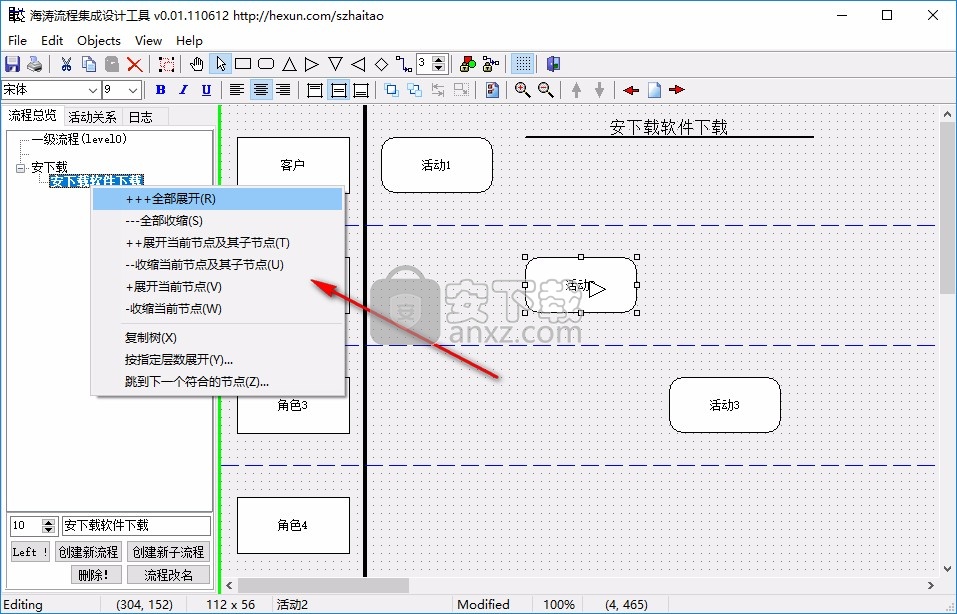Select the Rectangle shape tool
The height and width of the screenshot is (614, 957).
tap(243, 64)
